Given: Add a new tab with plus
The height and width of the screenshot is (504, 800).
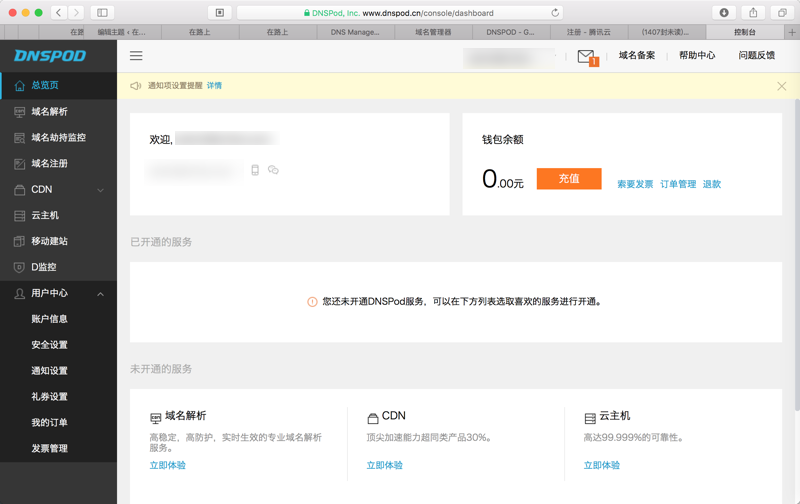Looking at the screenshot, I should pos(792,32).
